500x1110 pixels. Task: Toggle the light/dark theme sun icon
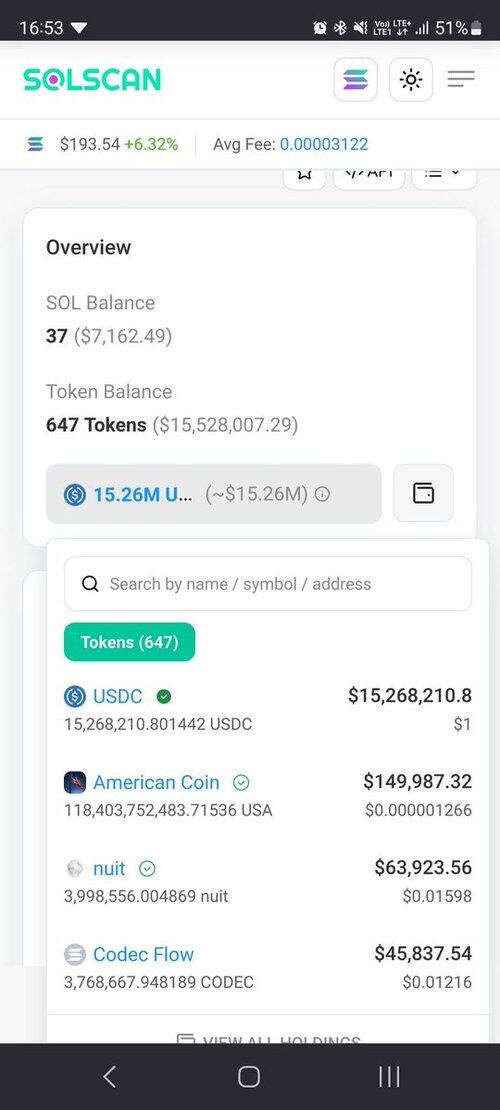pyautogui.click(x=411, y=79)
